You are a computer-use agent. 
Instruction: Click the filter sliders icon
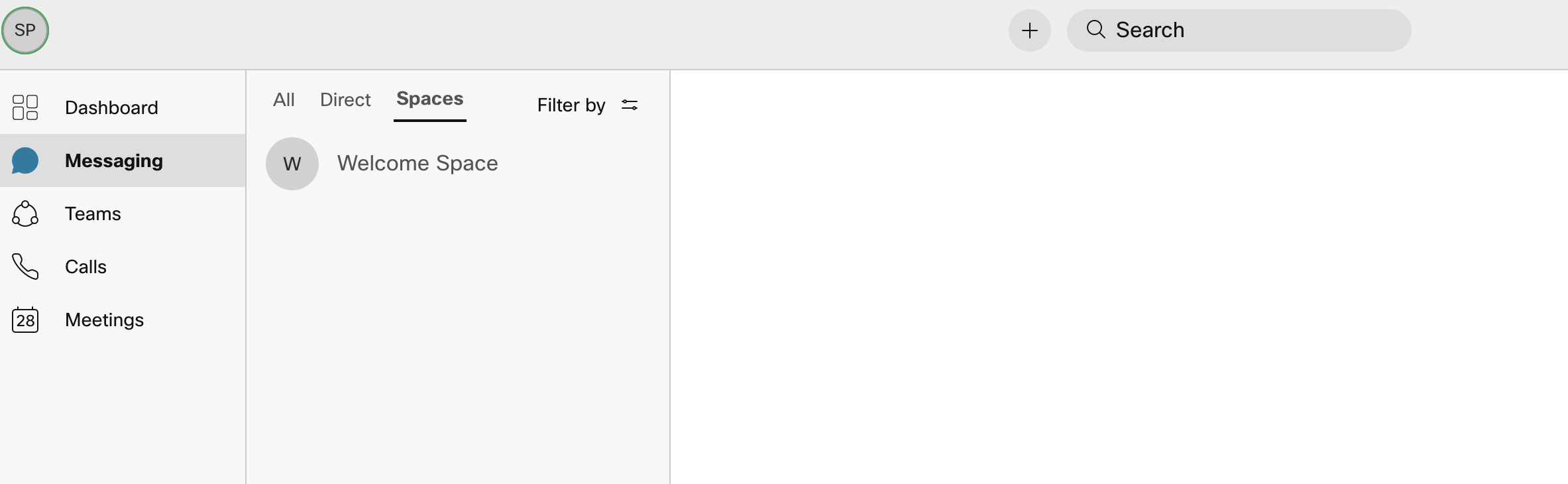pos(630,105)
